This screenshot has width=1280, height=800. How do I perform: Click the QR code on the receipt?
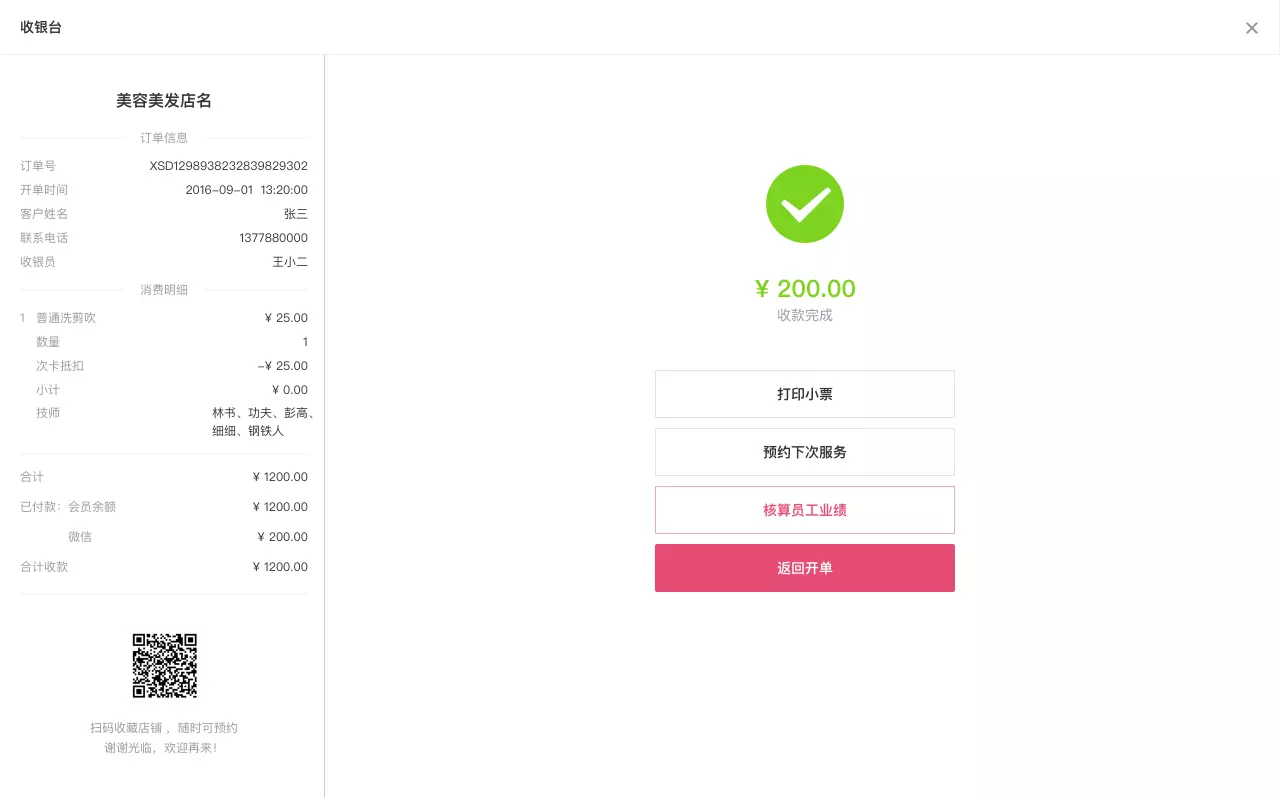tap(164, 665)
